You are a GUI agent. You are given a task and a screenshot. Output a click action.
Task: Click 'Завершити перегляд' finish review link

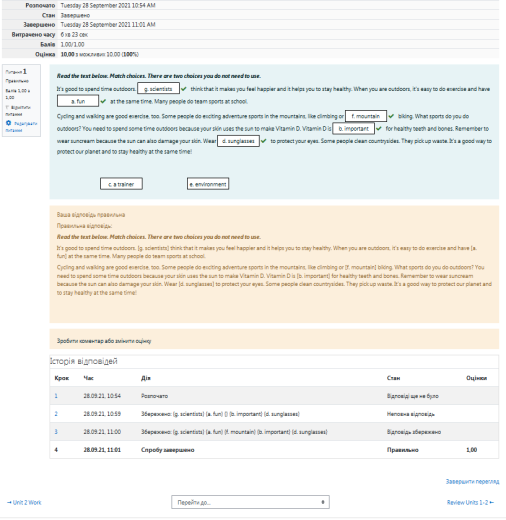[472, 481]
